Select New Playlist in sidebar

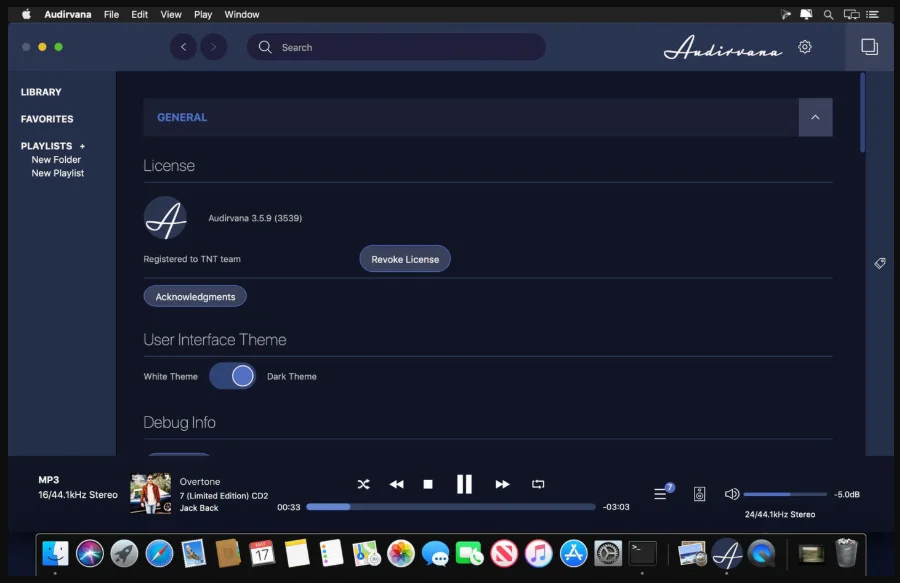57,173
